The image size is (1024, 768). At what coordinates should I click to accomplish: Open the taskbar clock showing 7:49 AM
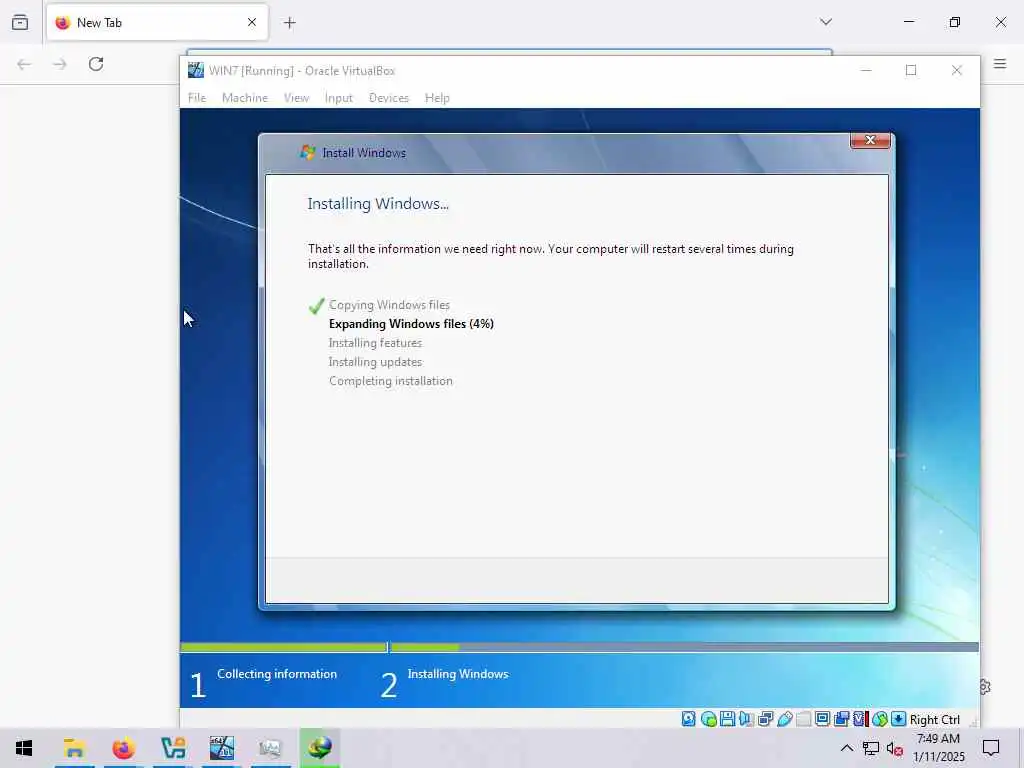click(938, 748)
